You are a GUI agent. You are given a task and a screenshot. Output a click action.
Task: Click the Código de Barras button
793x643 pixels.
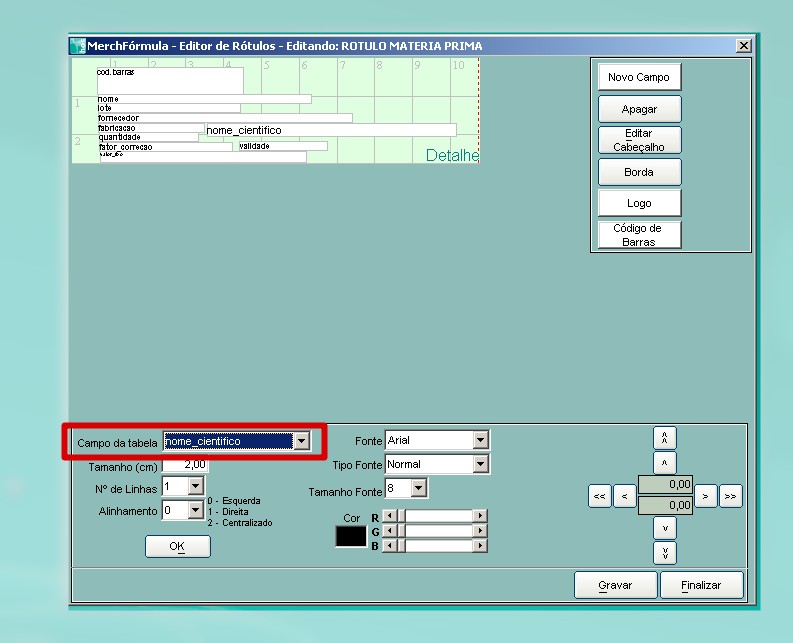[639, 235]
